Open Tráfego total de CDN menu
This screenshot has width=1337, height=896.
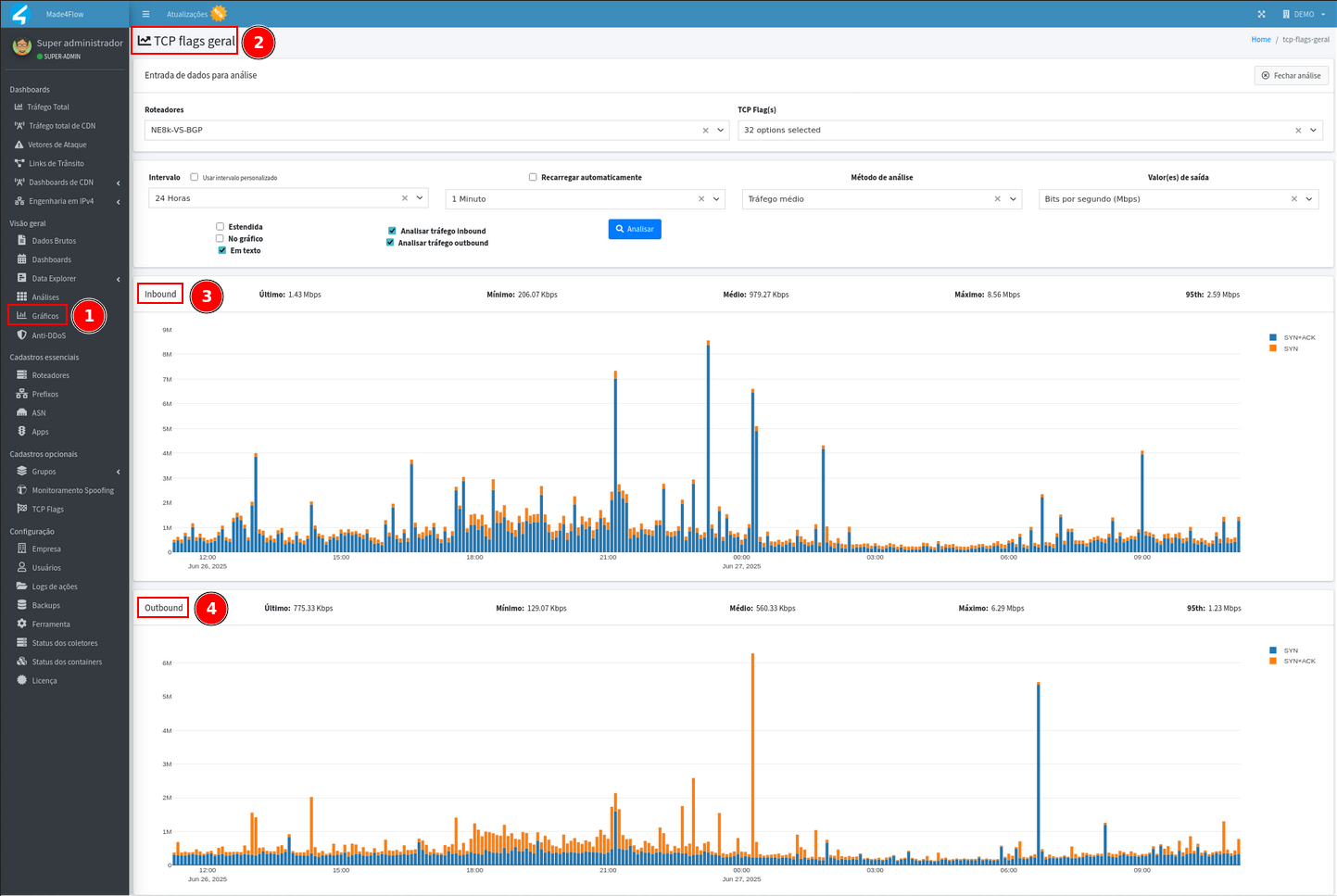click(x=64, y=126)
